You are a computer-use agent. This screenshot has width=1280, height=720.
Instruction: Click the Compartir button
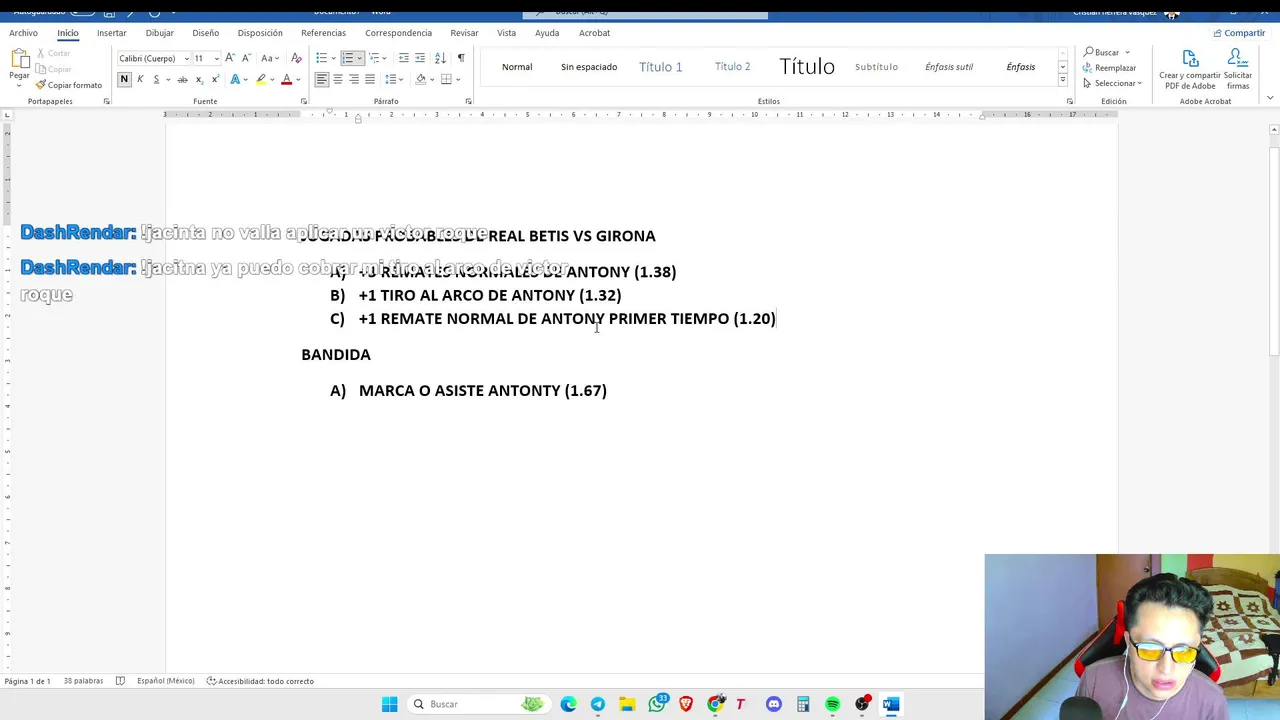[1239, 33]
